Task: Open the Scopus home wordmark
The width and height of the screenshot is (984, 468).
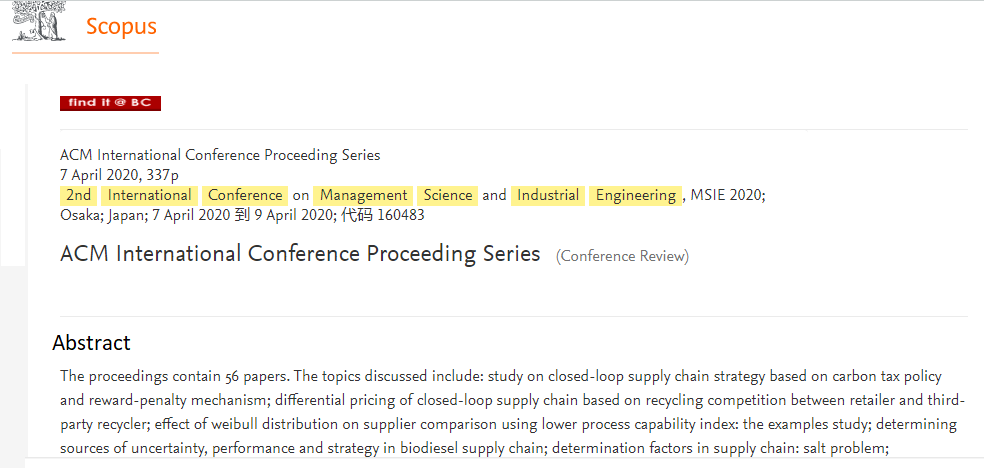Action: 121,27
